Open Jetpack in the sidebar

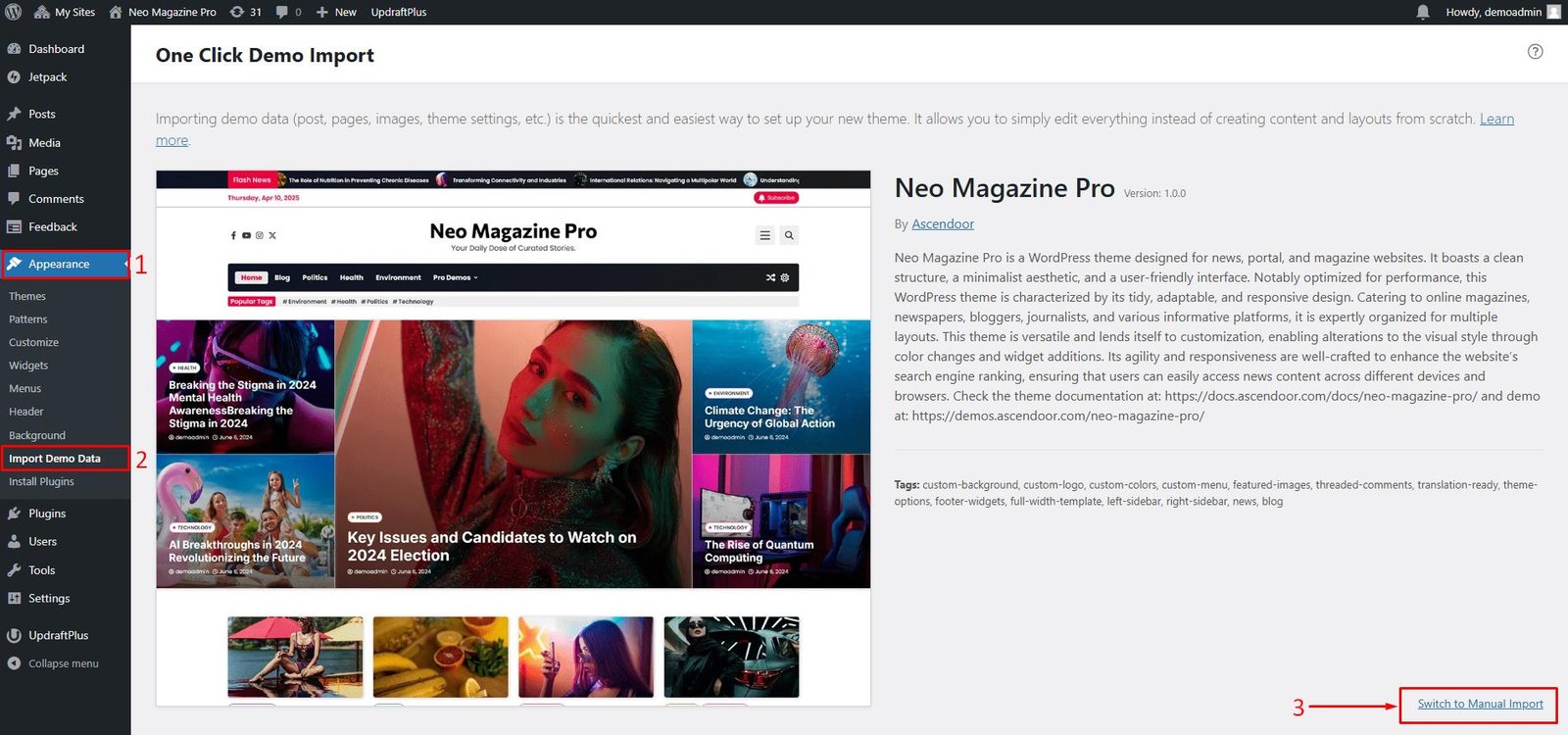tap(47, 77)
